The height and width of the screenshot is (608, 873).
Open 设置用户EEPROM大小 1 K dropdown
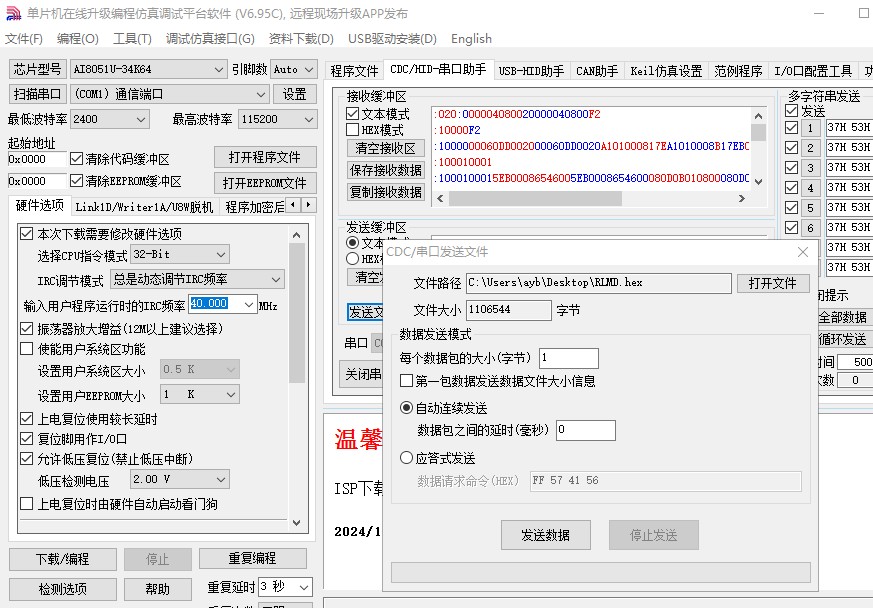[x=200, y=394]
